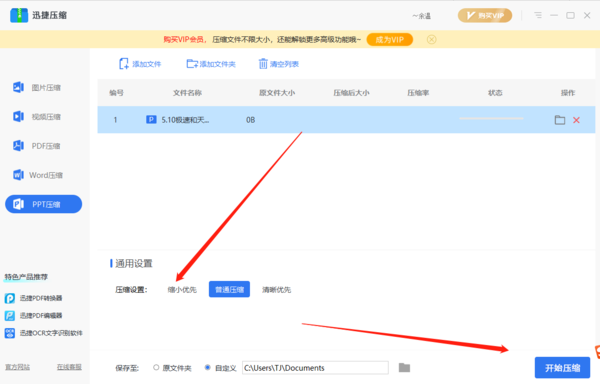Select 图片压缩 in the sidebar

click(43, 88)
